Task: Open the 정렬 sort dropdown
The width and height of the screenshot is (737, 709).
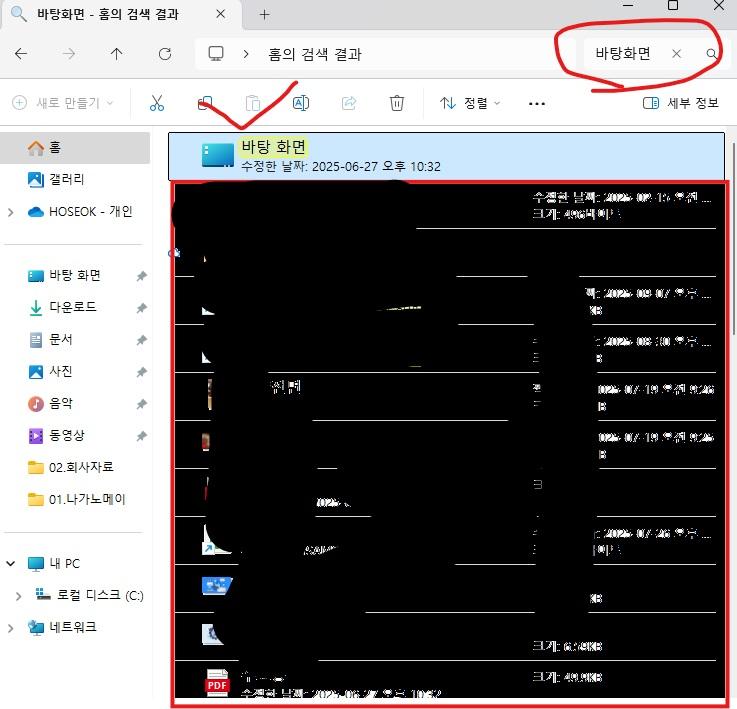Action: [x=469, y=103]
